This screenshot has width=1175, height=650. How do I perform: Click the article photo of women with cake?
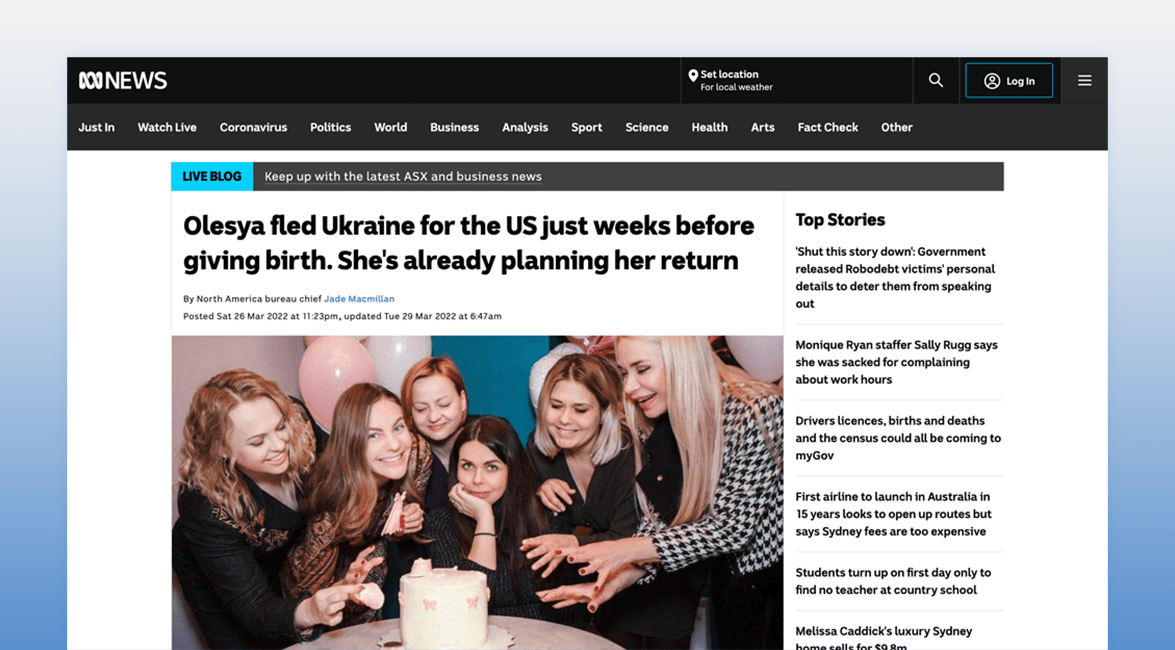click(477, 493)
